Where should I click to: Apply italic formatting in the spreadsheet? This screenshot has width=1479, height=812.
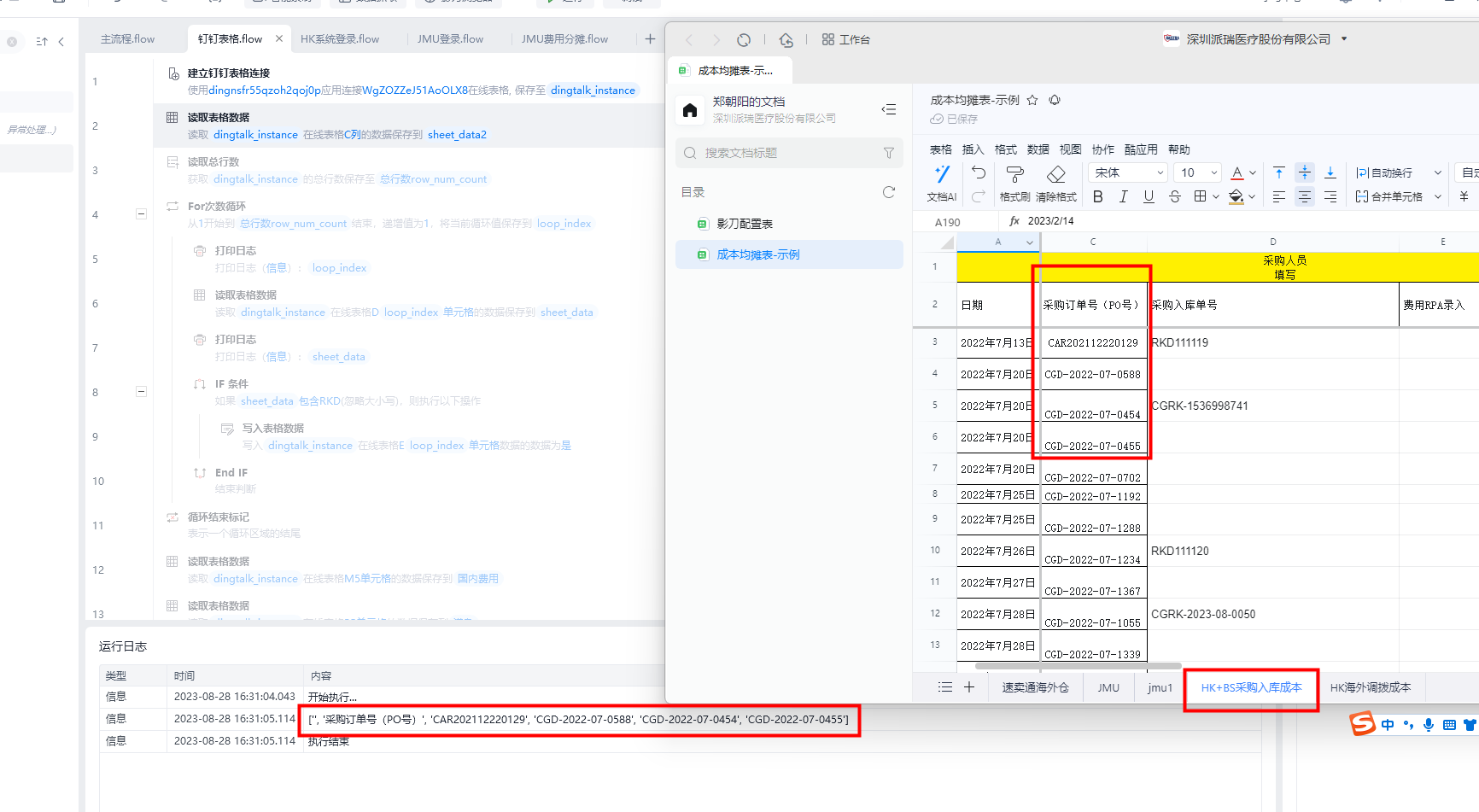pos(1124,196)
